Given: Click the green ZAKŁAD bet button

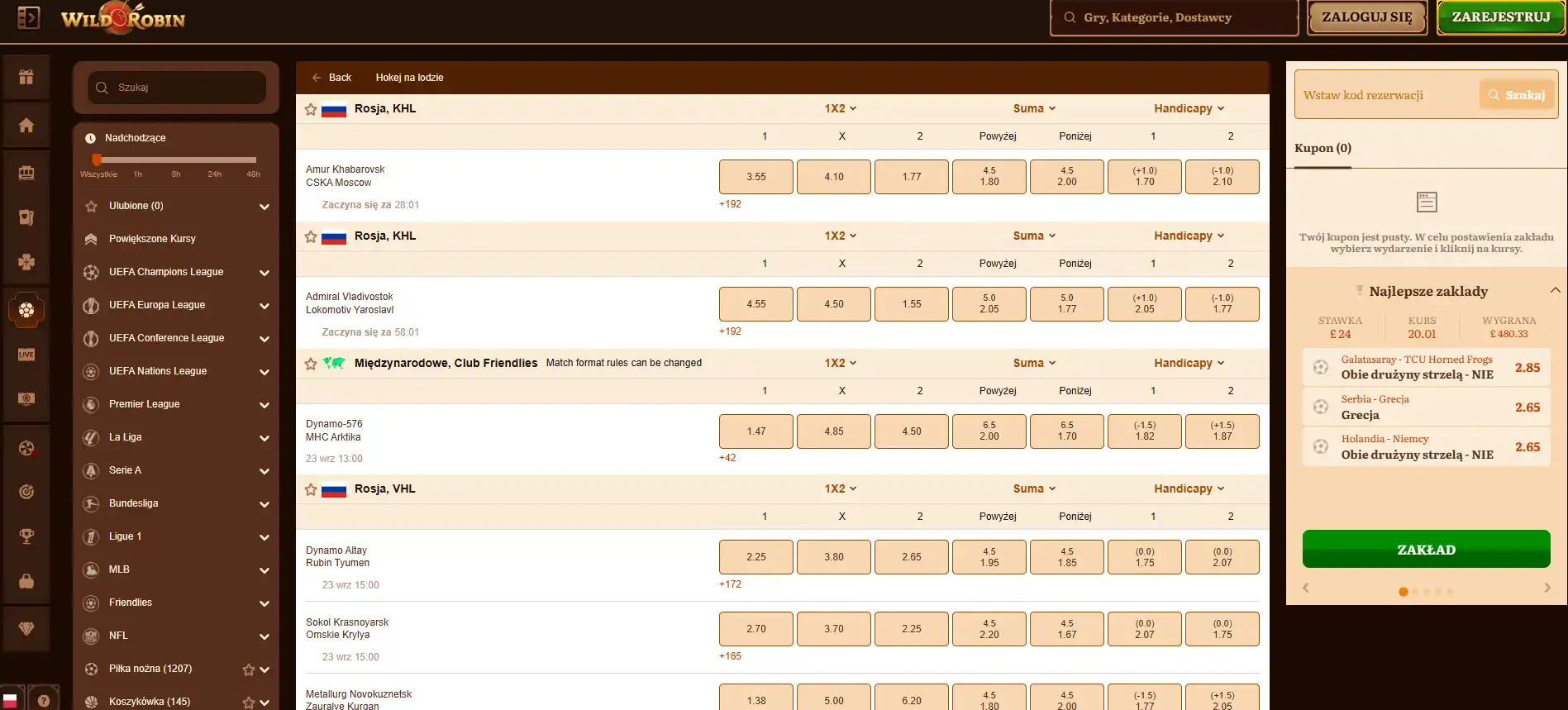Looking at the screenshot, I should (x=1426, y=549).
